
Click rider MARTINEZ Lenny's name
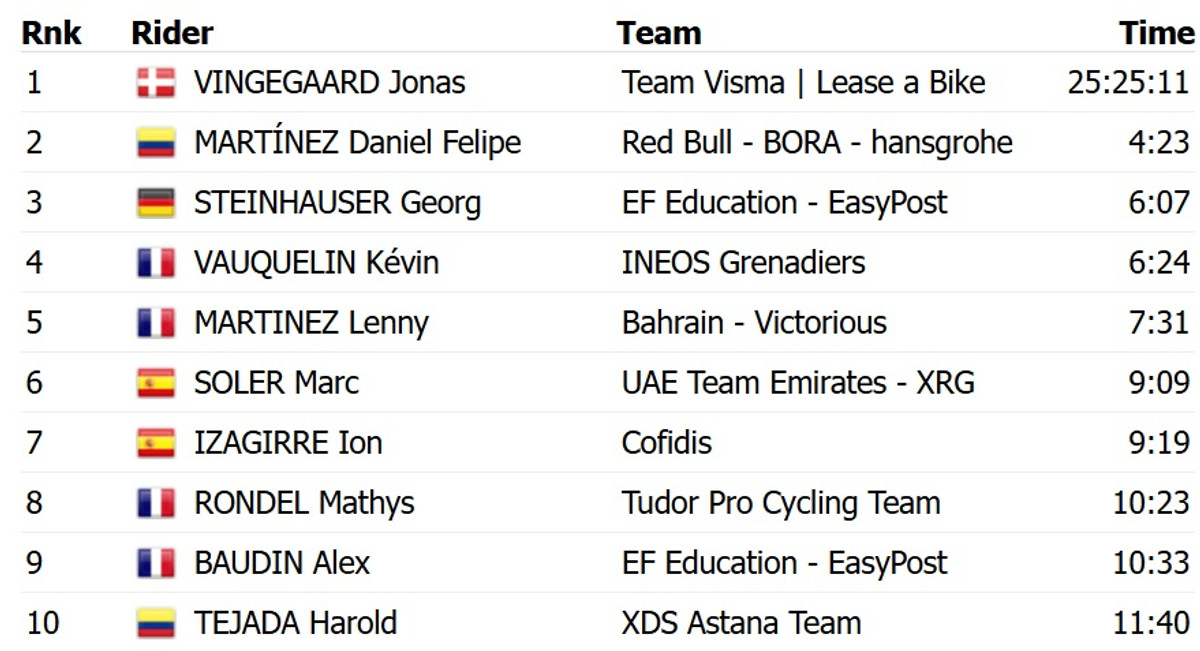click(x=310, y=322)
